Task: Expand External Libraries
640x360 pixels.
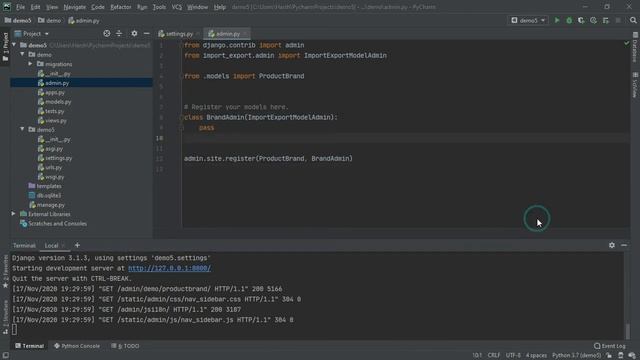Action: pos(13,214)
